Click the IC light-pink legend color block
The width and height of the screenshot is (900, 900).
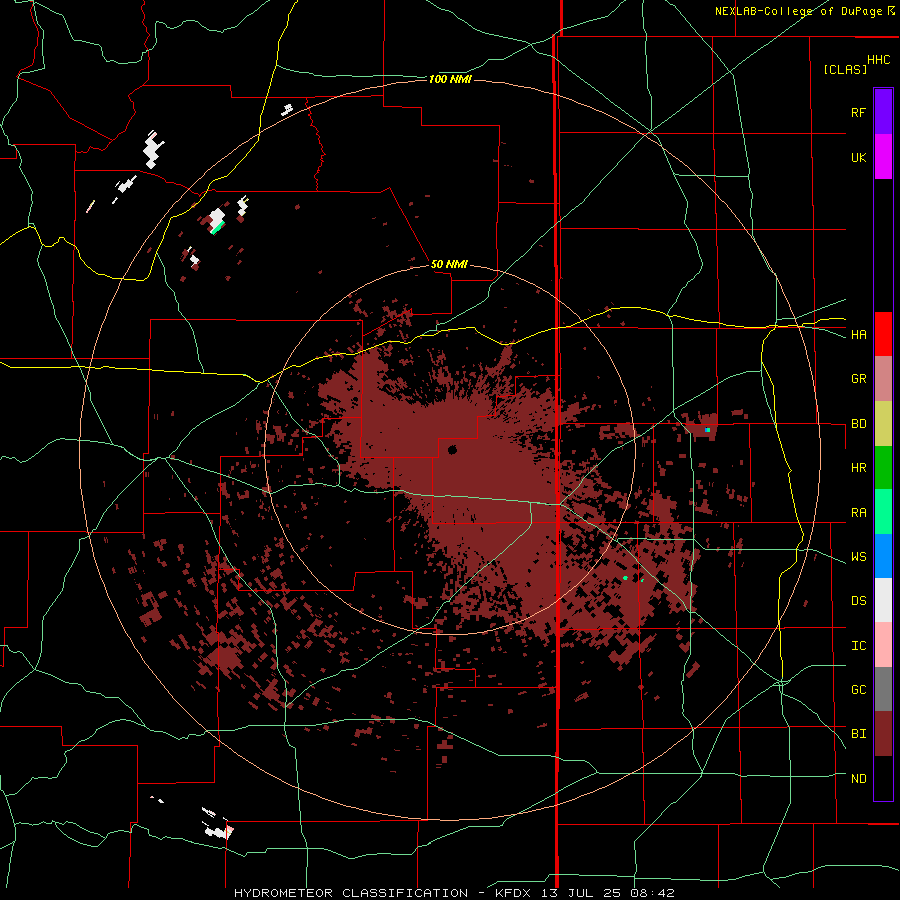point(883,645)
